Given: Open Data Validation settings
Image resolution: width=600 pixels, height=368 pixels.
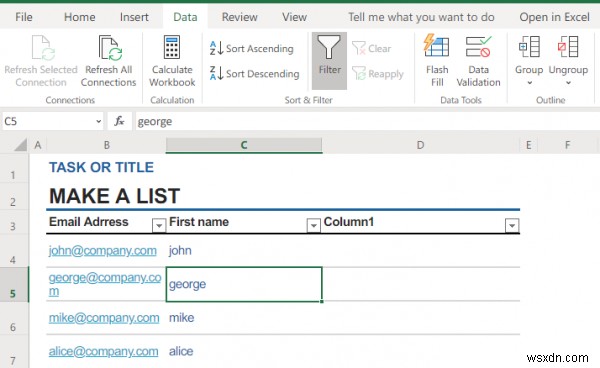Looking at the screenshot, I should (x=478, y=61).
